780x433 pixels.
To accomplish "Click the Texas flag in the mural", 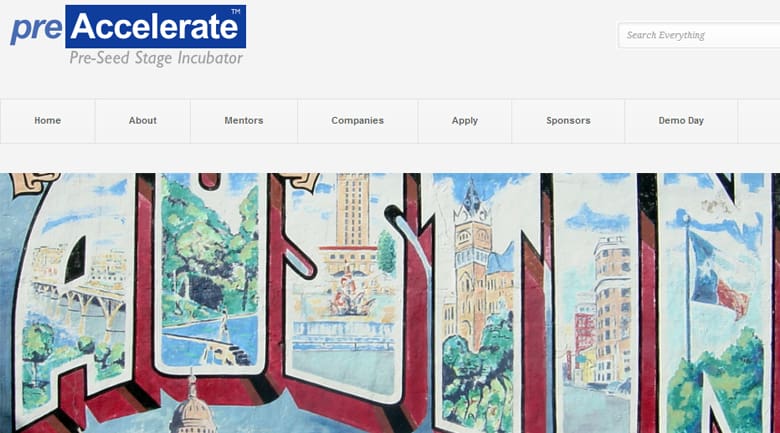I will pos(716,274).
